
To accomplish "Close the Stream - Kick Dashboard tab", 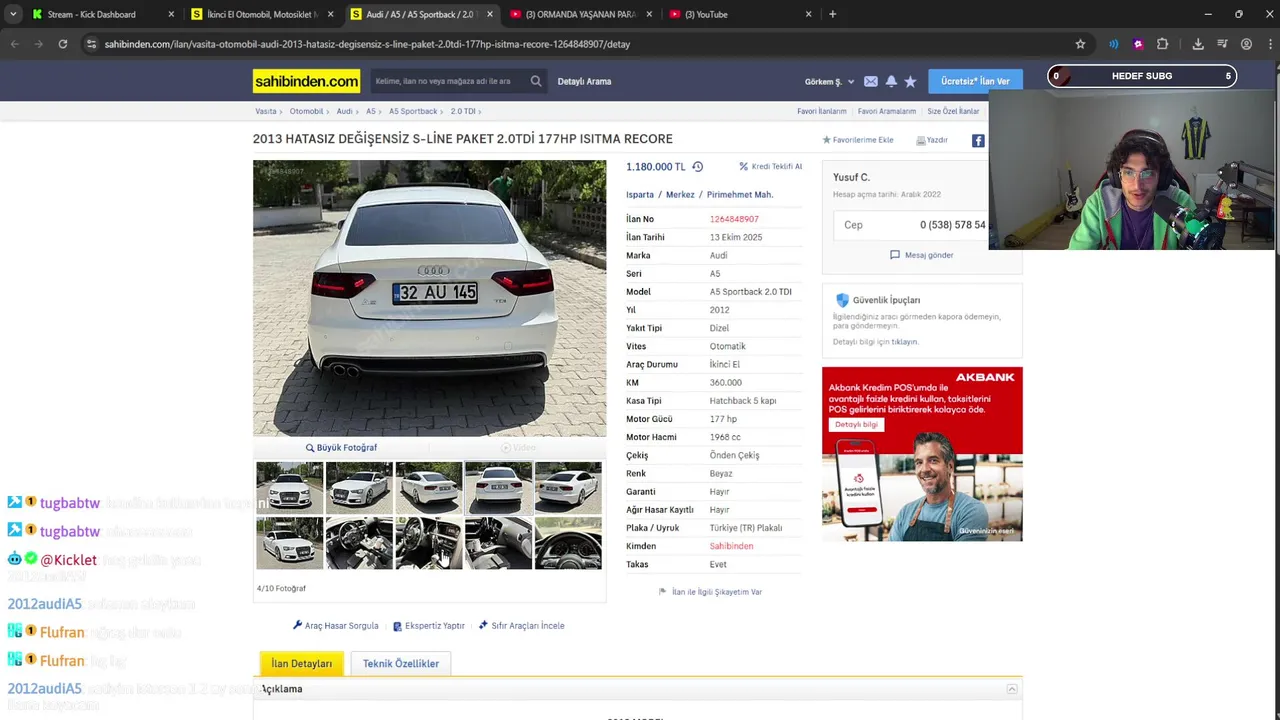I will pyautogui.click(x=171, y=14).
